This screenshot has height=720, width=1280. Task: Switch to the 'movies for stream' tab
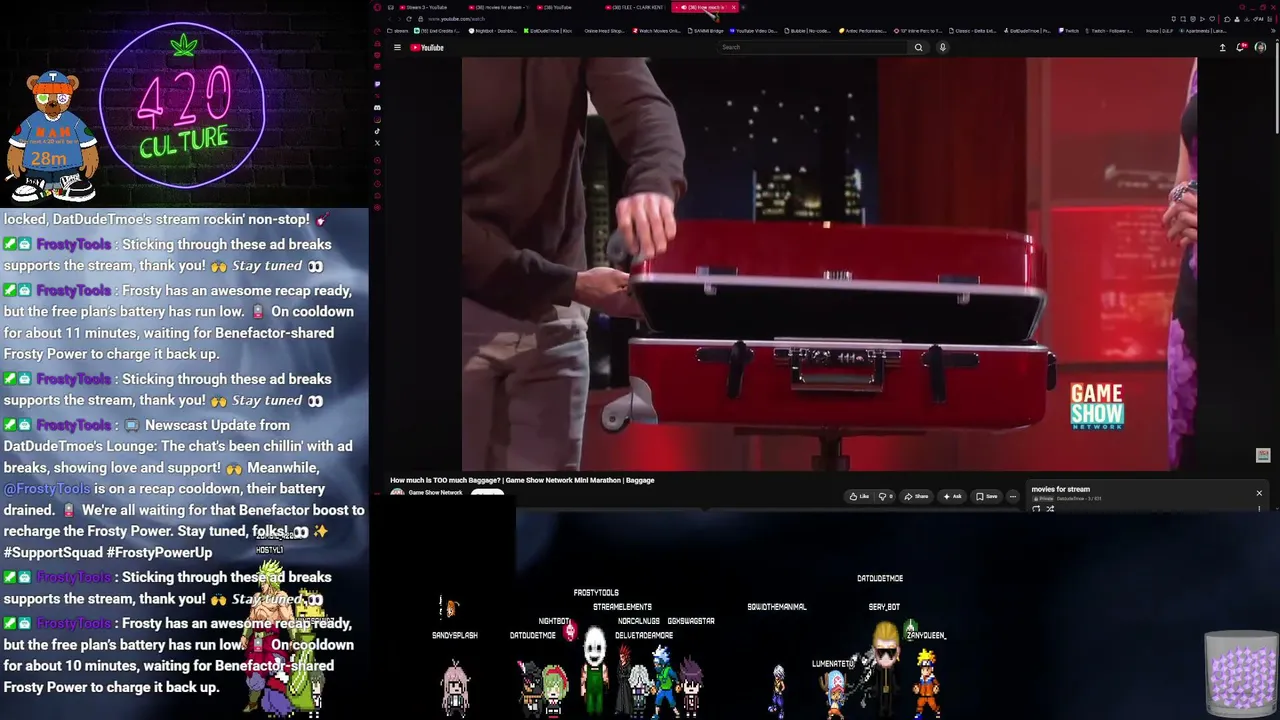point(497,7)
